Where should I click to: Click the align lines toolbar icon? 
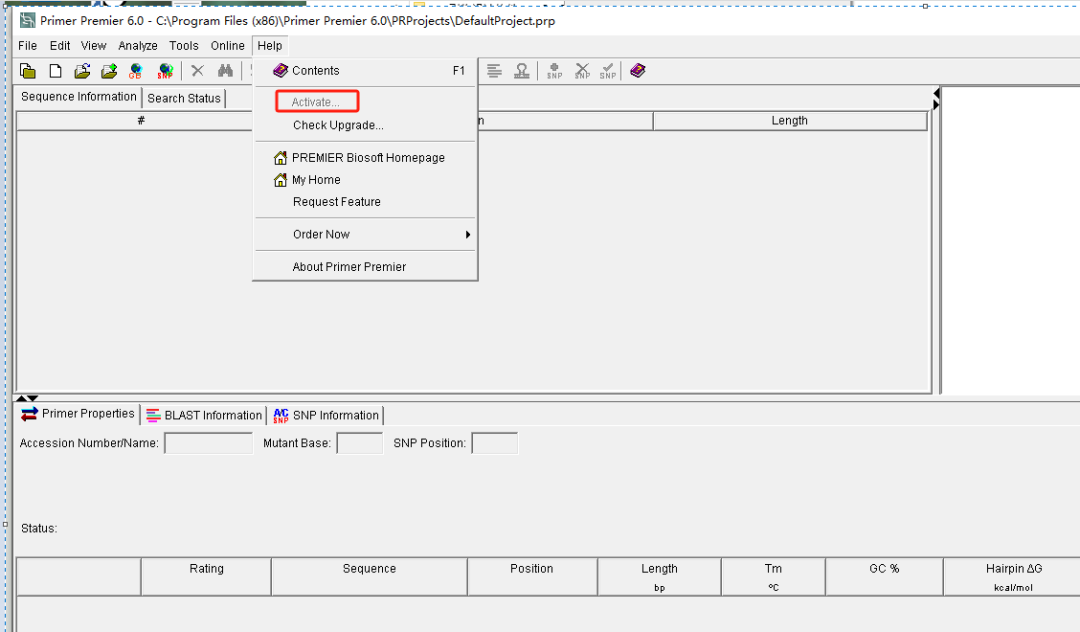point(494,70)
